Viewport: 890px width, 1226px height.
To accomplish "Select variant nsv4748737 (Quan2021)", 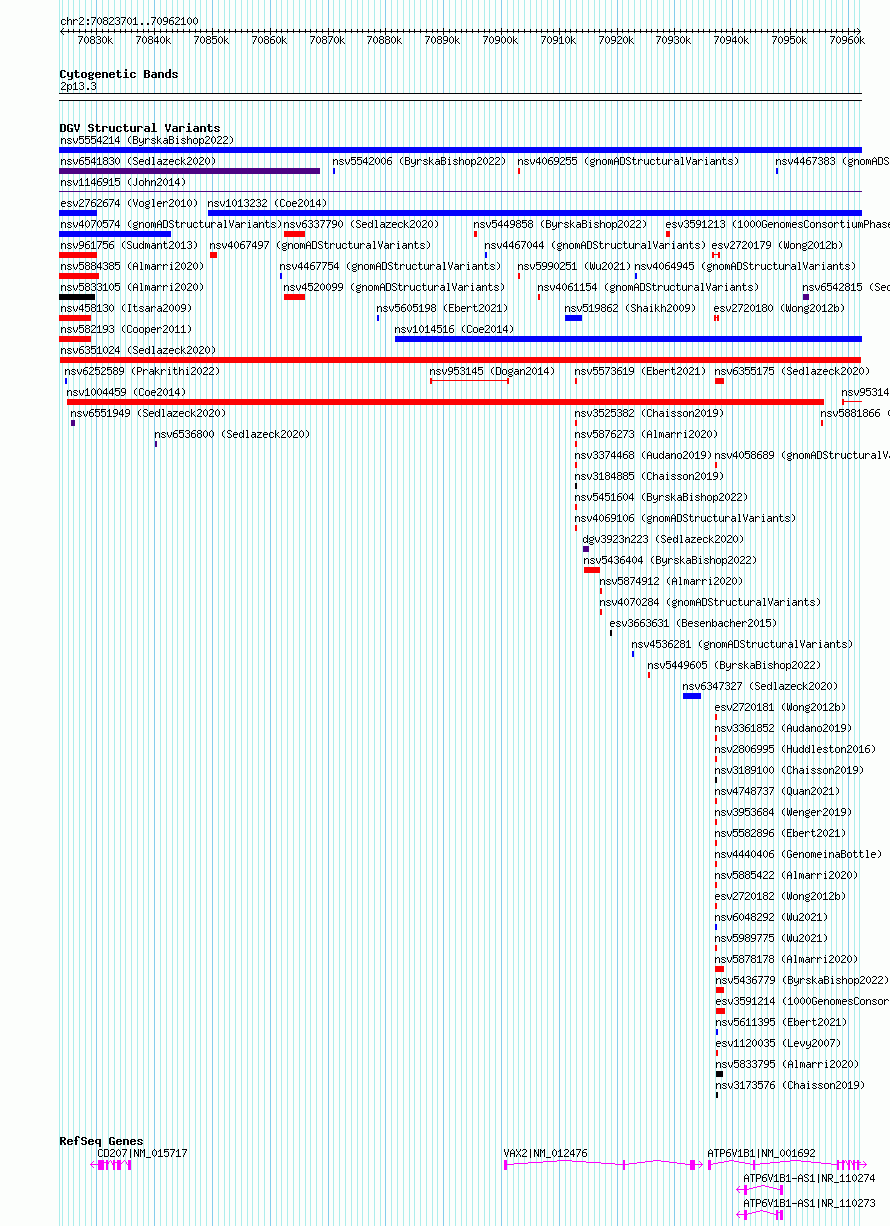I will pos(777,792).
